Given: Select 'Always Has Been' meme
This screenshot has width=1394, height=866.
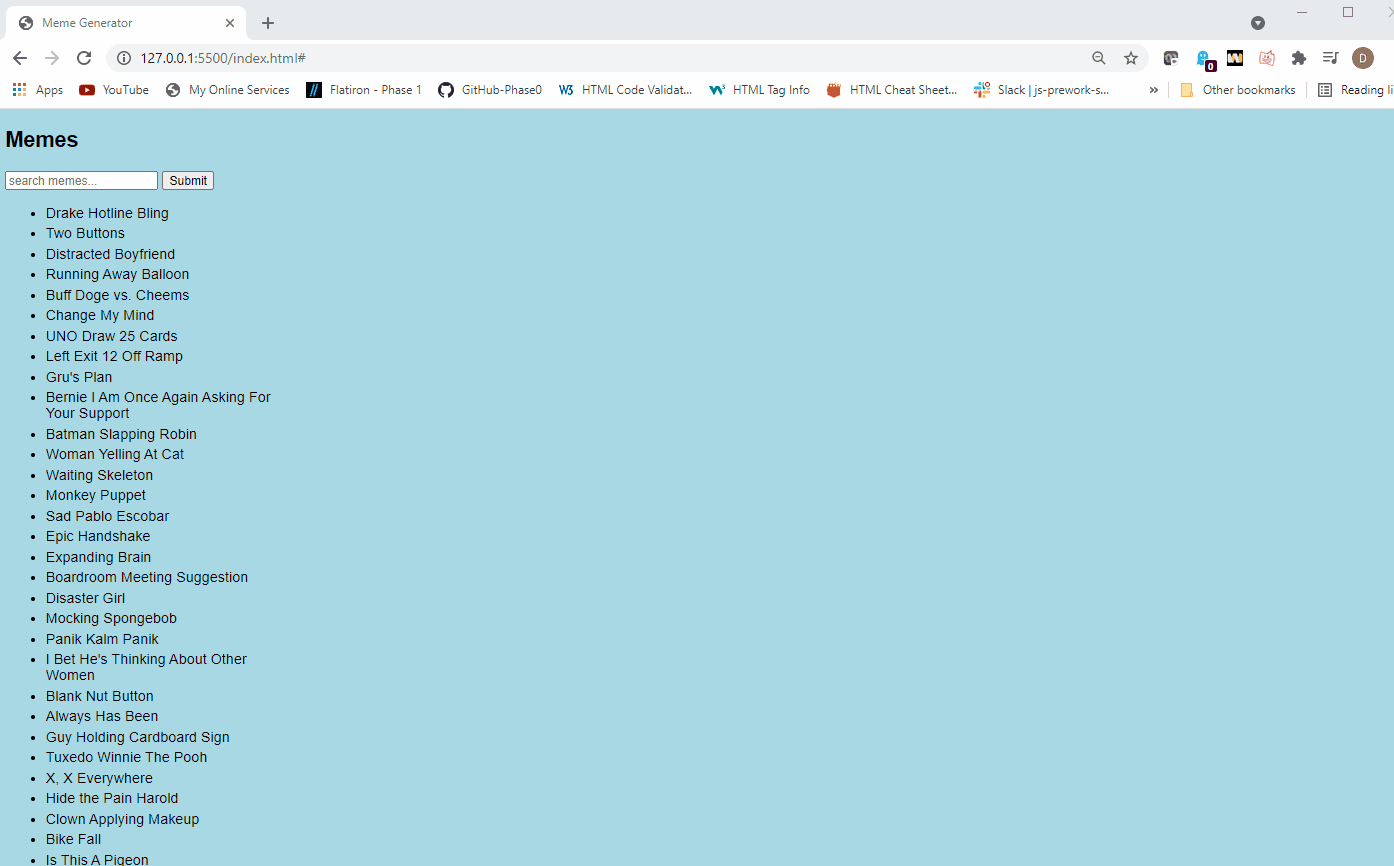Looking at the screenshot, I should [x=102, y=716].
